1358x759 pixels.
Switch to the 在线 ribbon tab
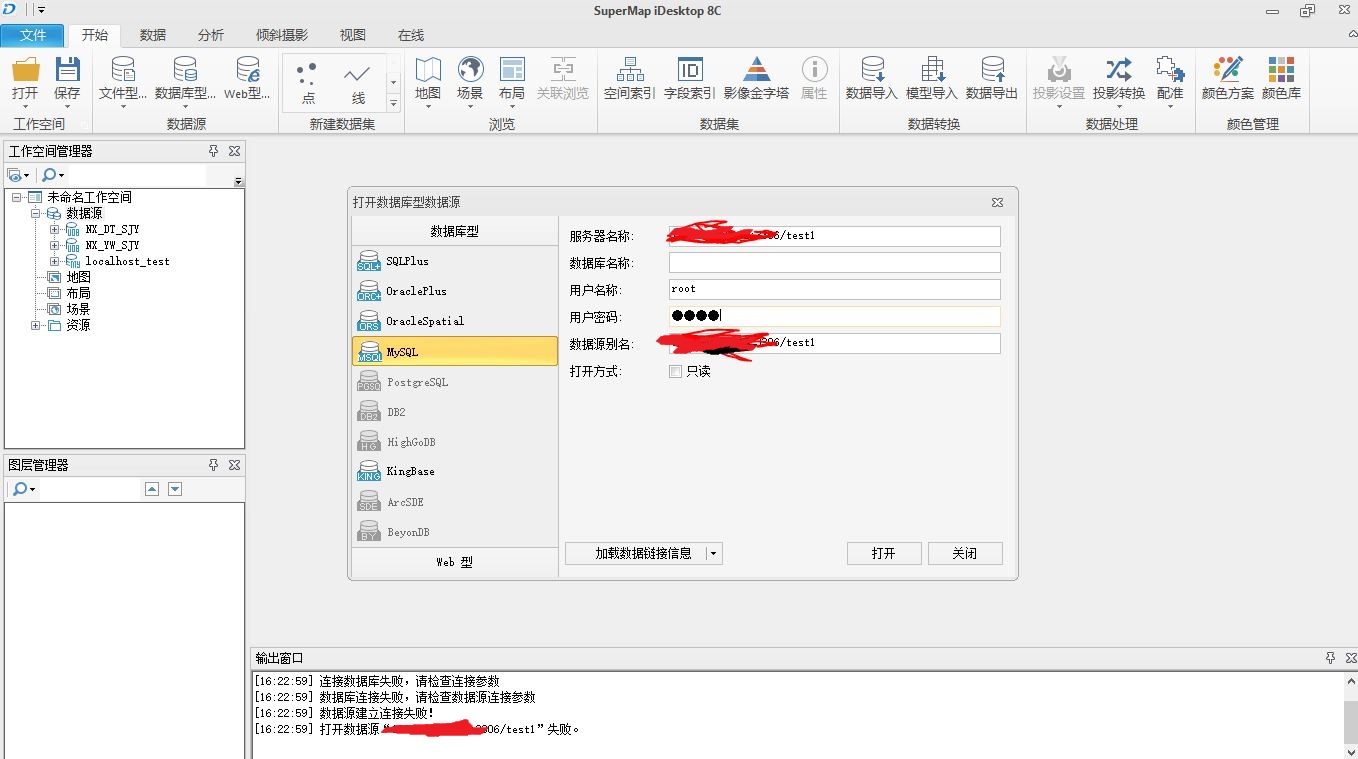click(411, 35)
